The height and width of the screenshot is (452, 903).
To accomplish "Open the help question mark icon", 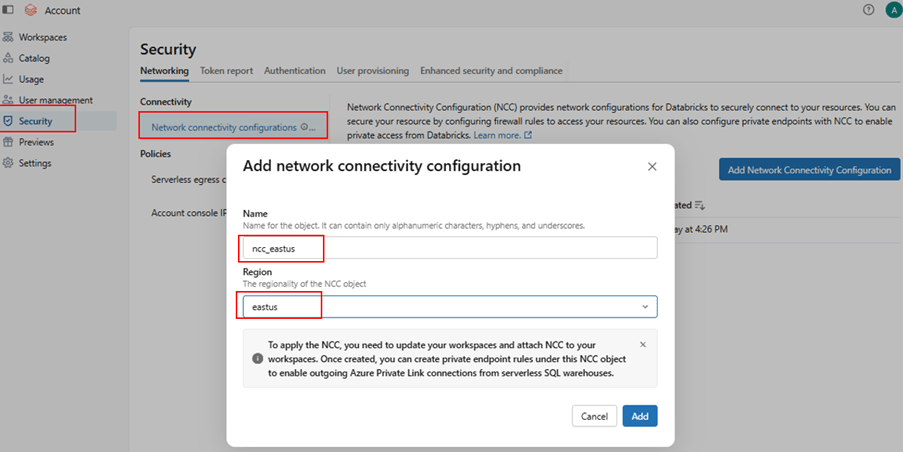I will [x=868, y=10].
